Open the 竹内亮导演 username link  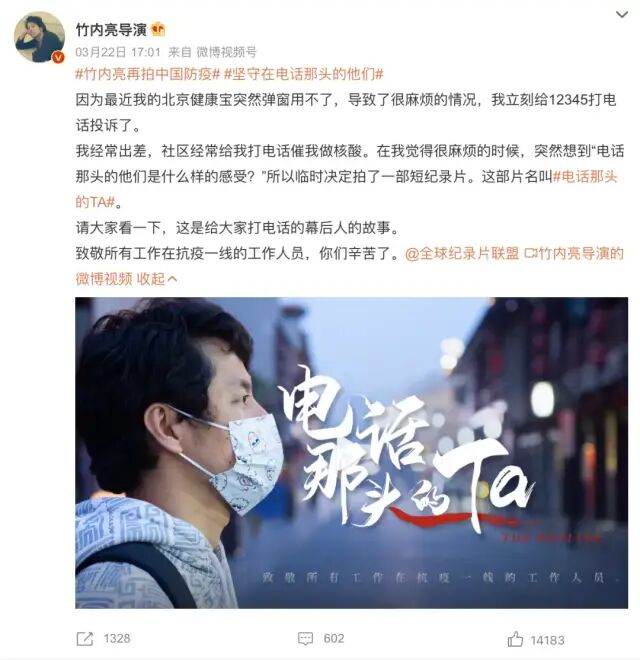coord(111,29)
